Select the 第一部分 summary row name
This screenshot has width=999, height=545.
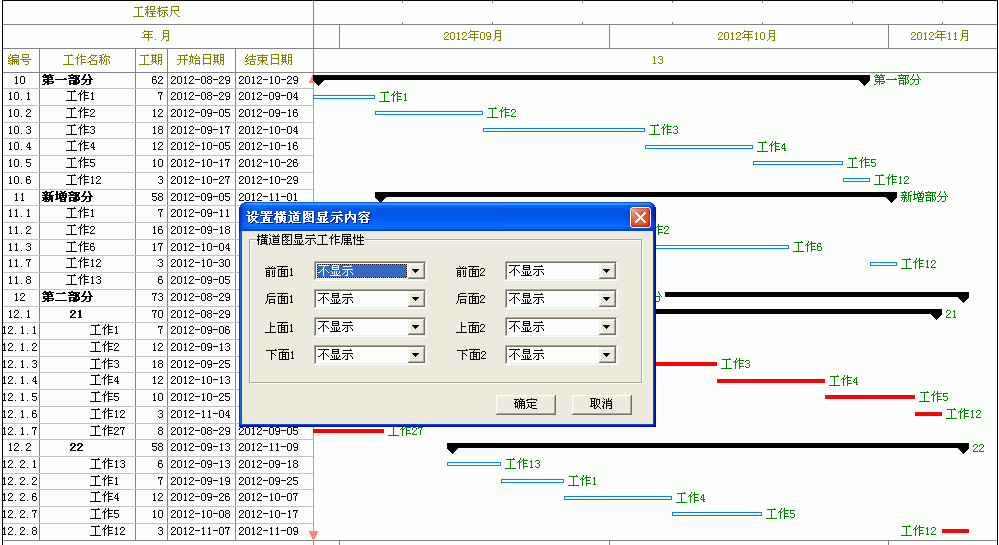(x=68, y=80)
